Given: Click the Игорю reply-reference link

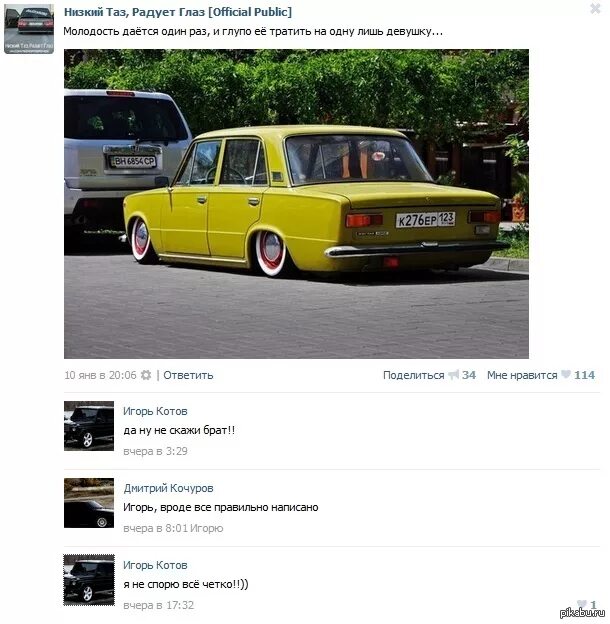Looking at the screenshot, I should [x=207, y=528].
